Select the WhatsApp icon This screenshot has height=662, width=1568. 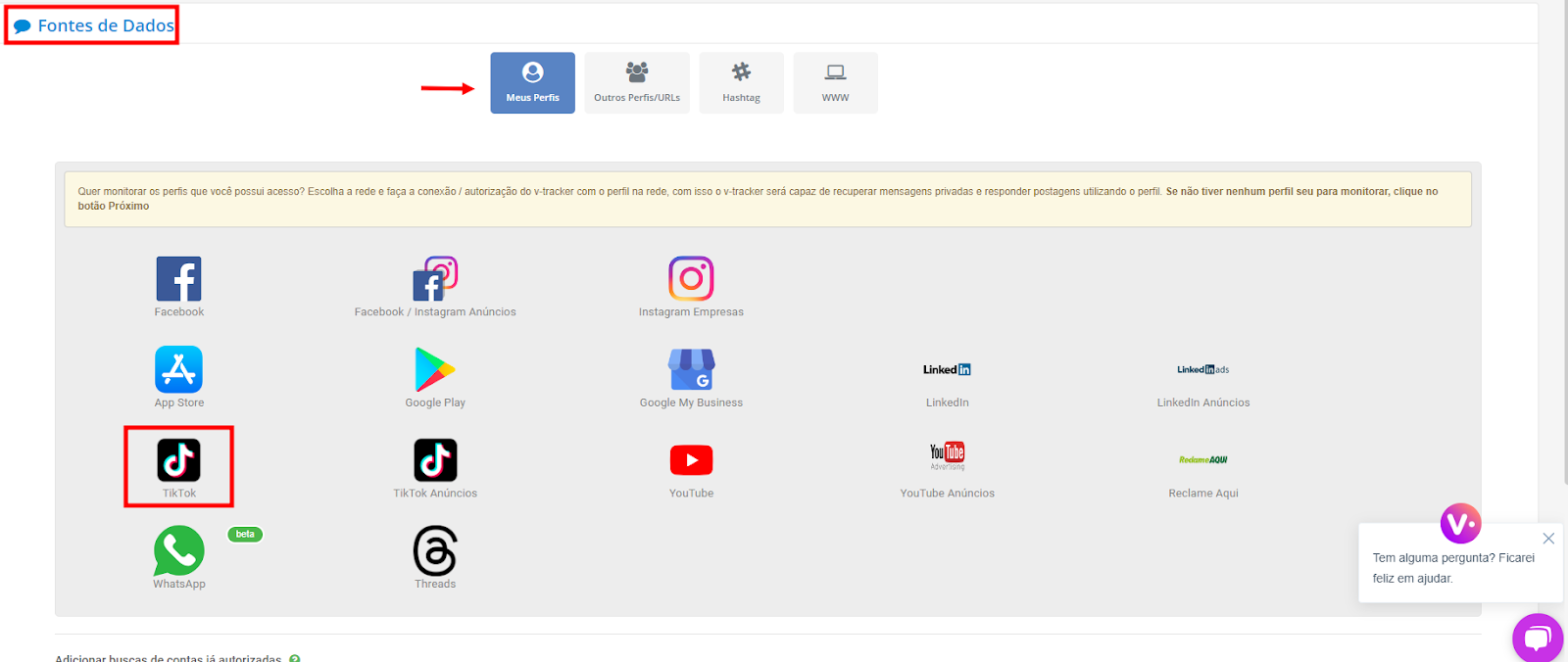click(179, 551)
